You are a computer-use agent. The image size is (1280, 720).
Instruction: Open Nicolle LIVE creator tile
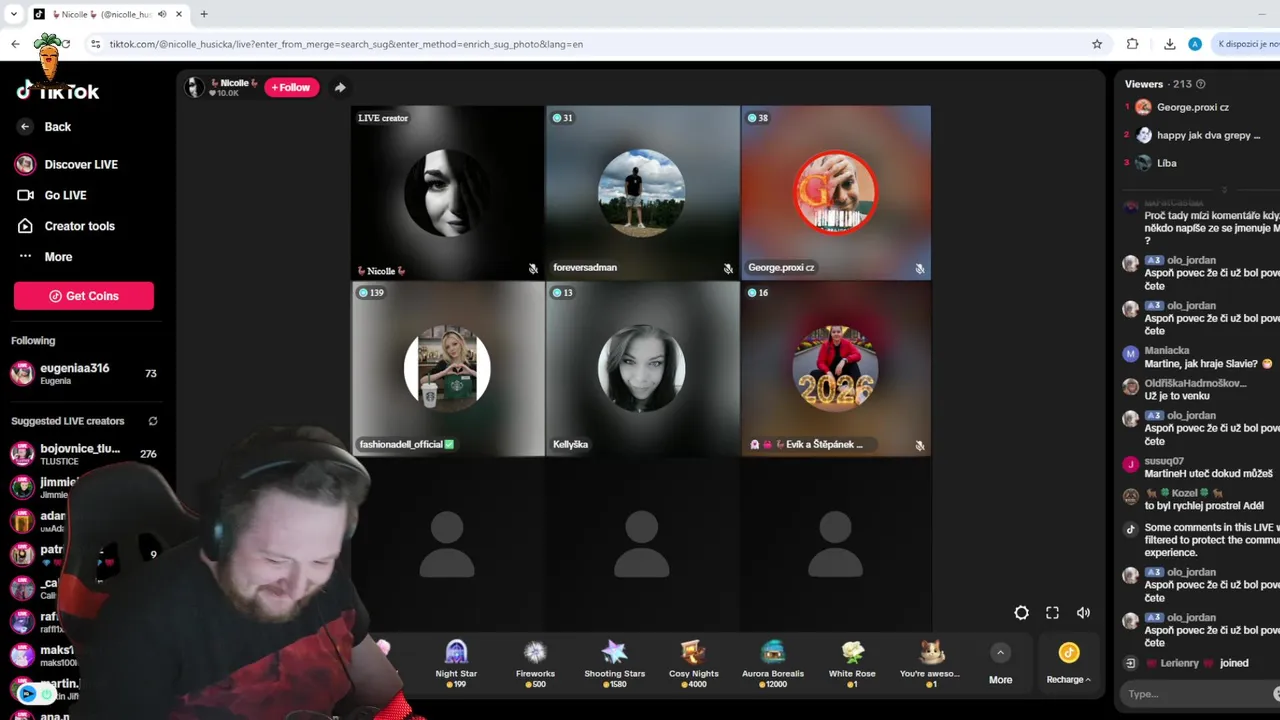(x=447, y=193)
